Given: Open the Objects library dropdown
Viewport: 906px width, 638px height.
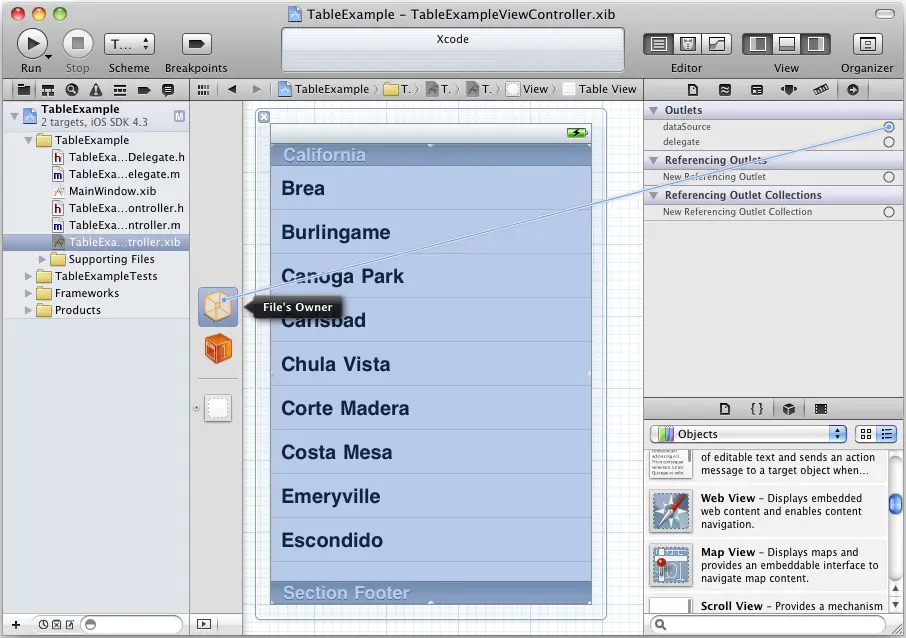Looking at the screenshot, I should click(x=748, y=434).
